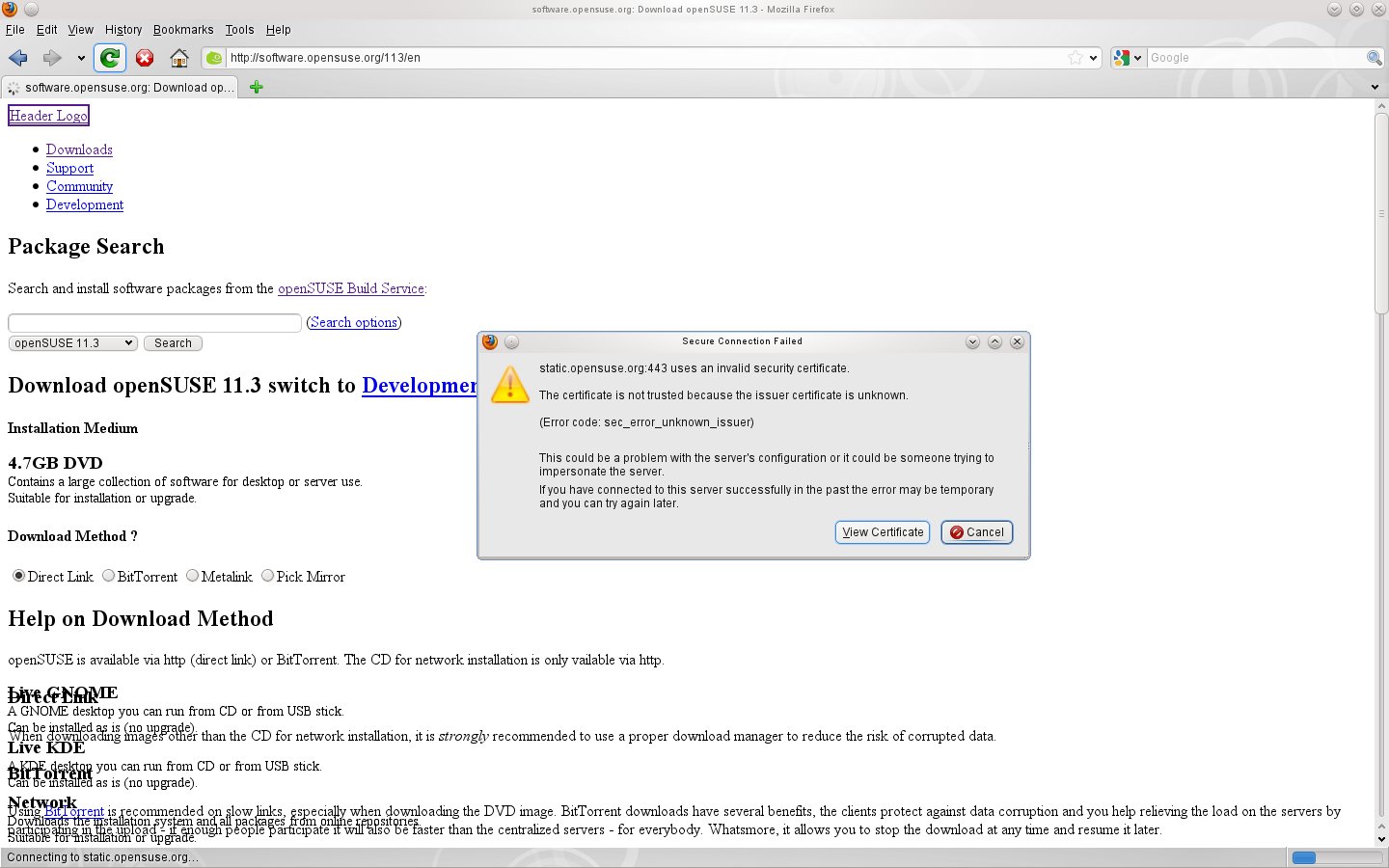Open a new tab with the plus icon
The image size is (1389, 868).
pyautogui.click(x=256, y=87)
